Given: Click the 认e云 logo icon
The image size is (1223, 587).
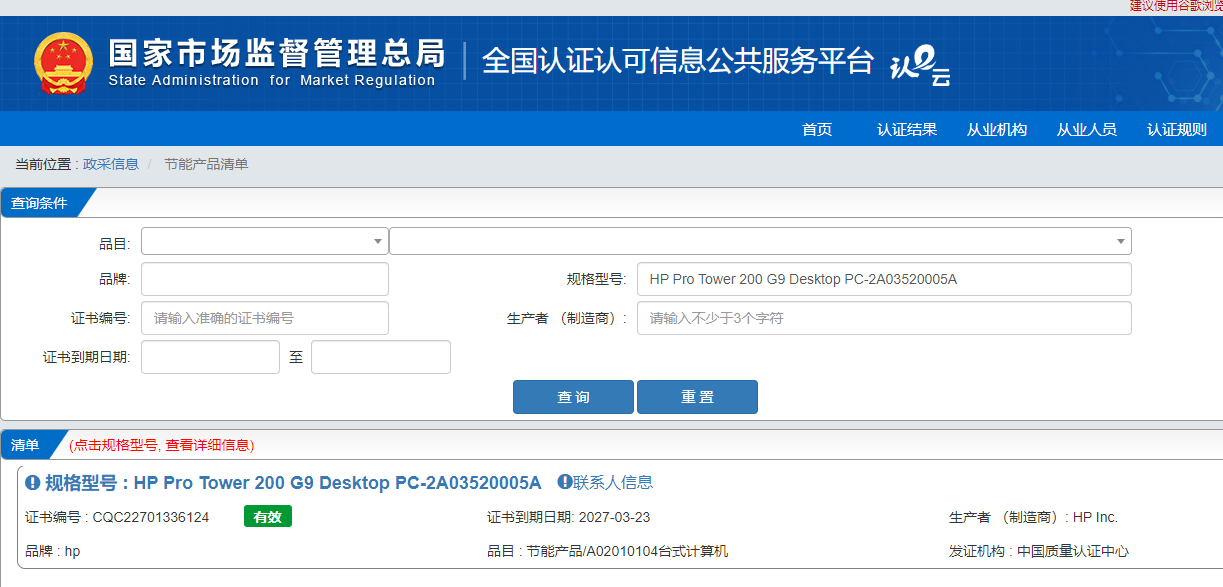Looking at the screenshot, I should [x=920, y=67].
